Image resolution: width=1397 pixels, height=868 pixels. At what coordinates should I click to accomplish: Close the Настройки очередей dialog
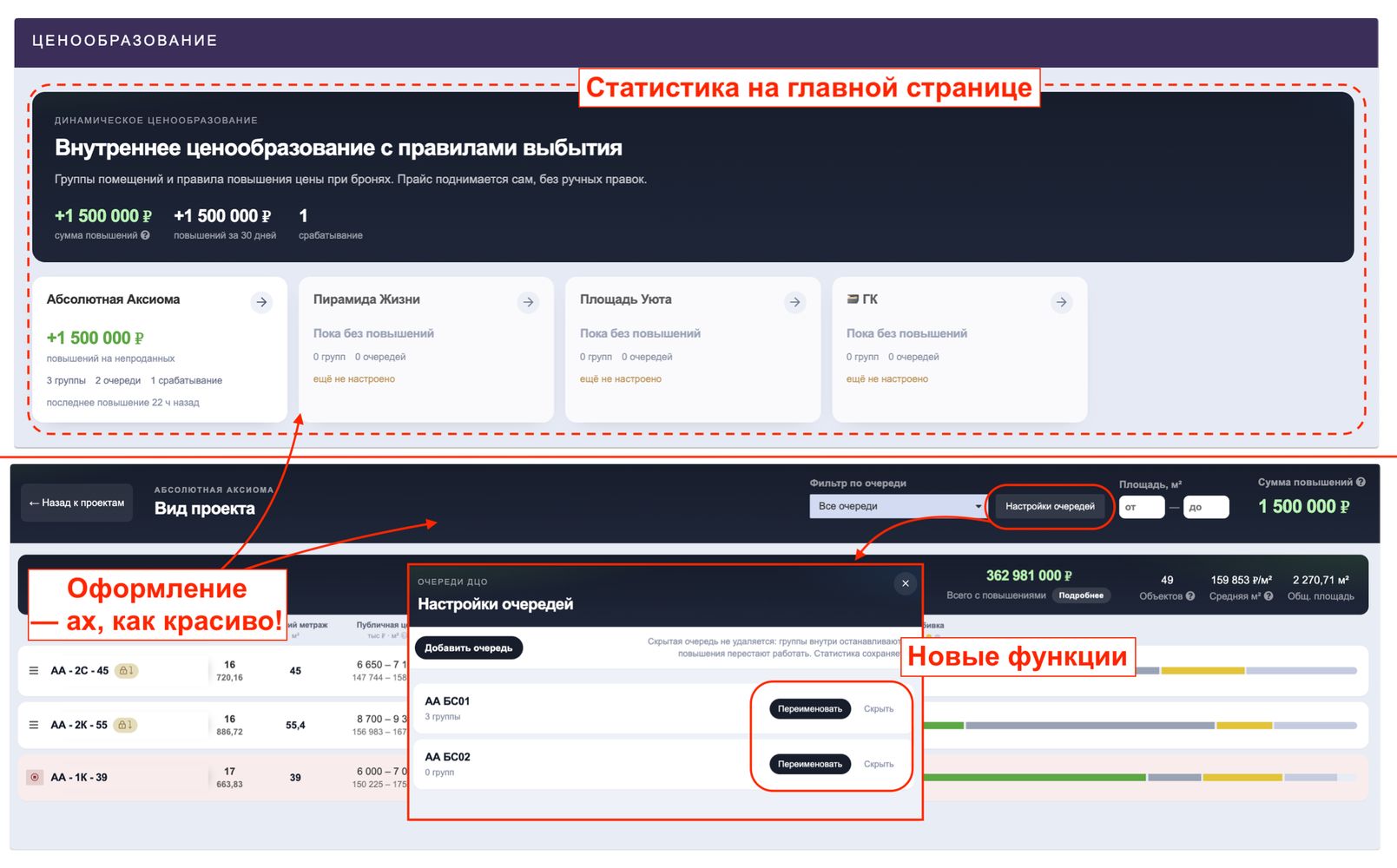point(905,583)
